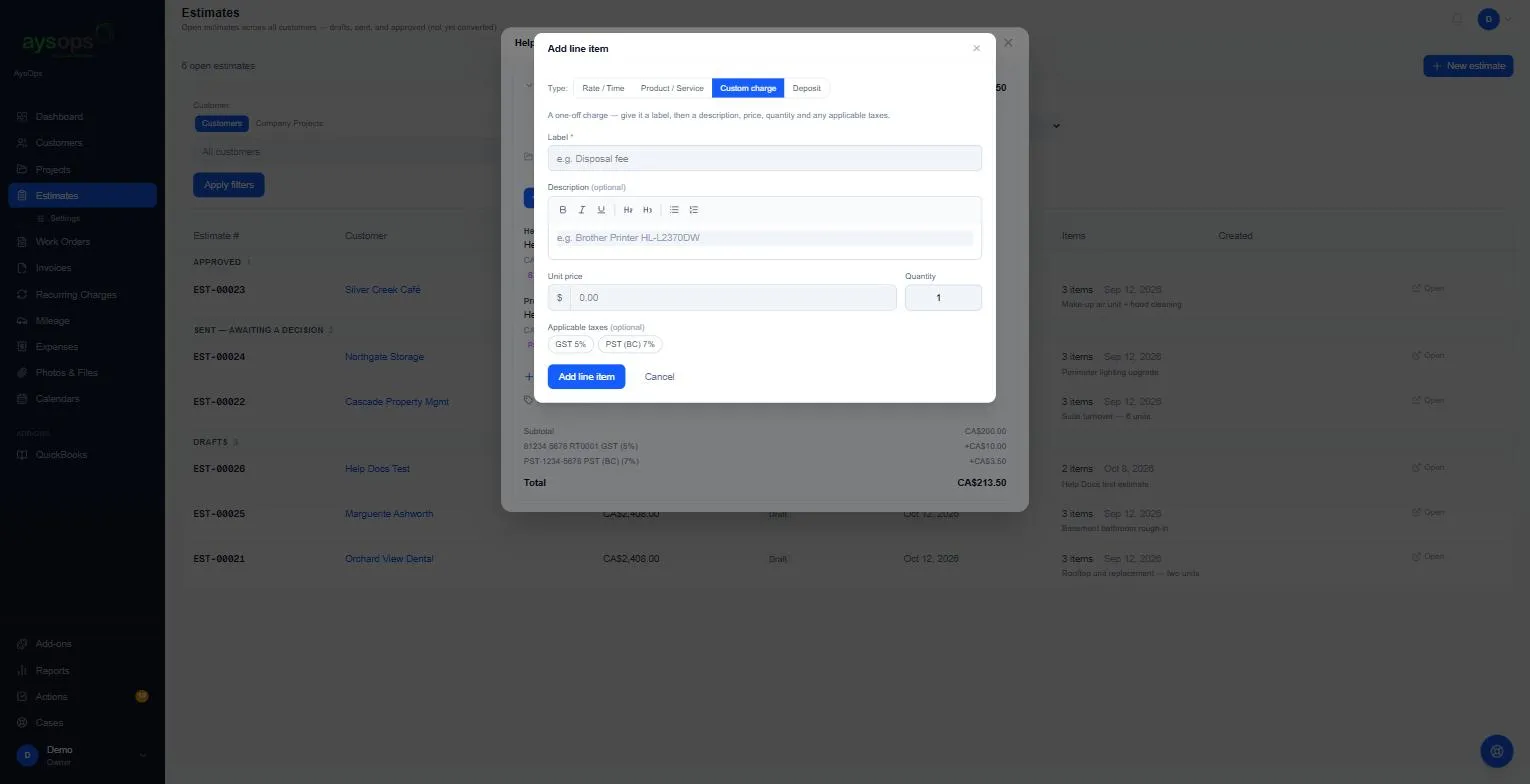The width and height of the screenshot is (1530, 784).
Task: Focus the Label input field
Action: [x=765, y=158]
